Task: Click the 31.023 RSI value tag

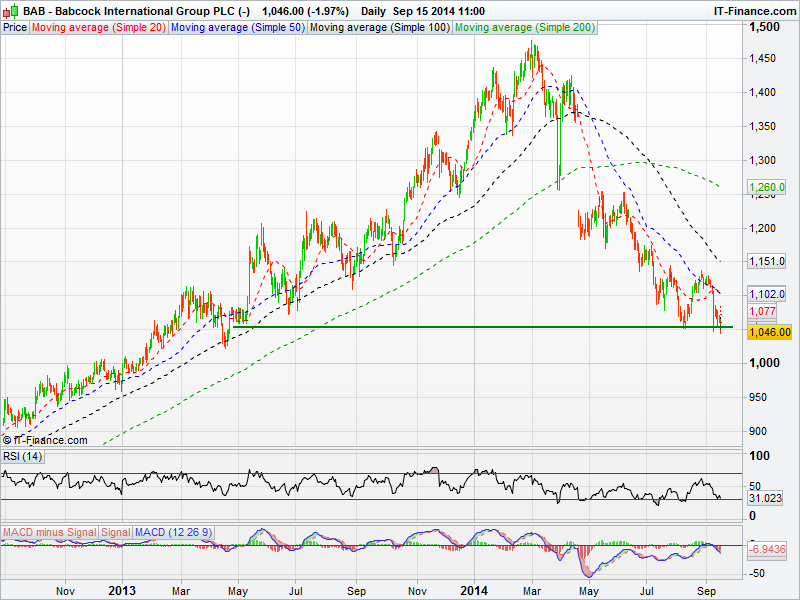Action: tap(765, 497)
